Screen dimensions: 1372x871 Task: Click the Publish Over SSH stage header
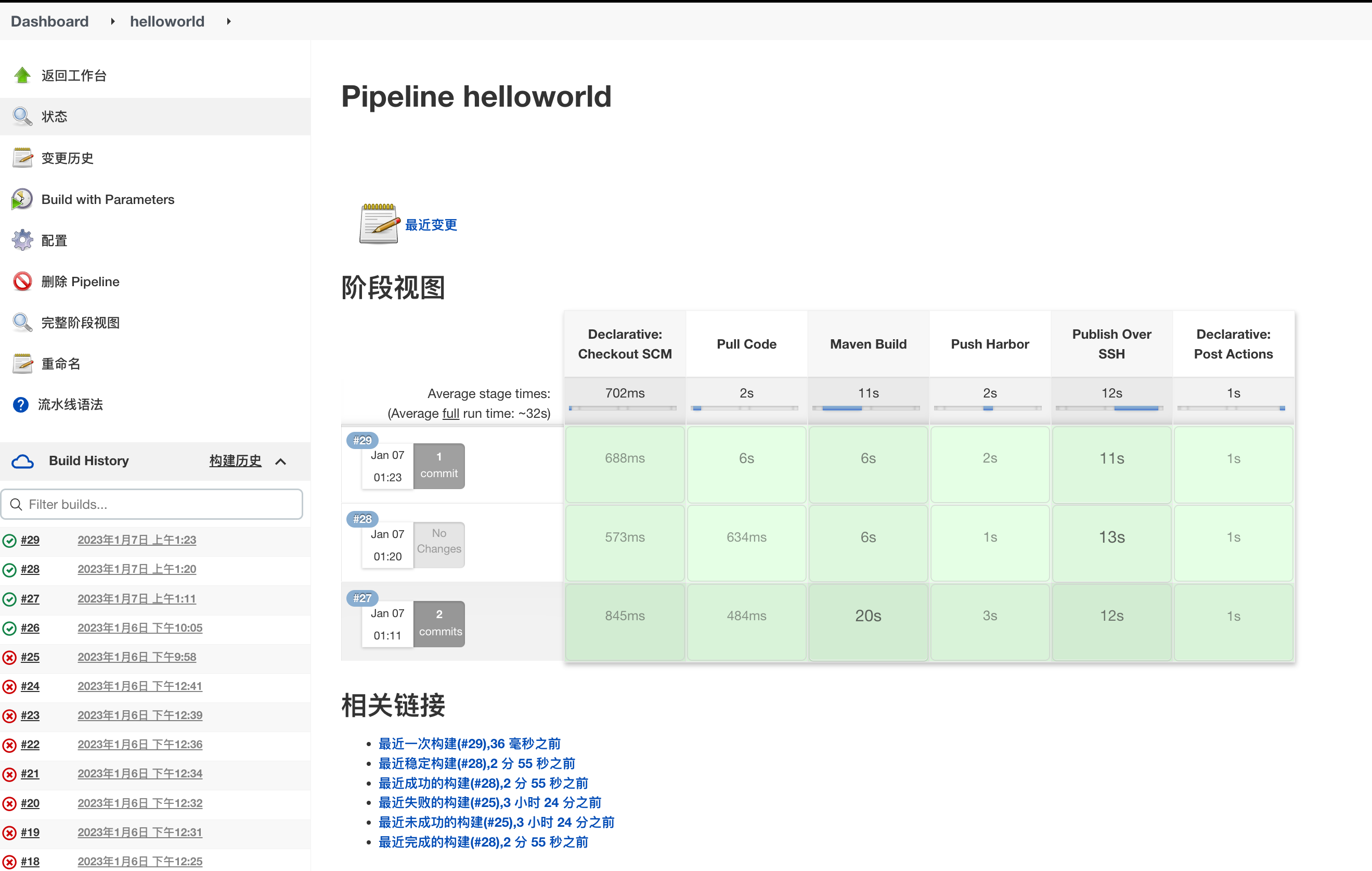click(x=1111, y=344)
